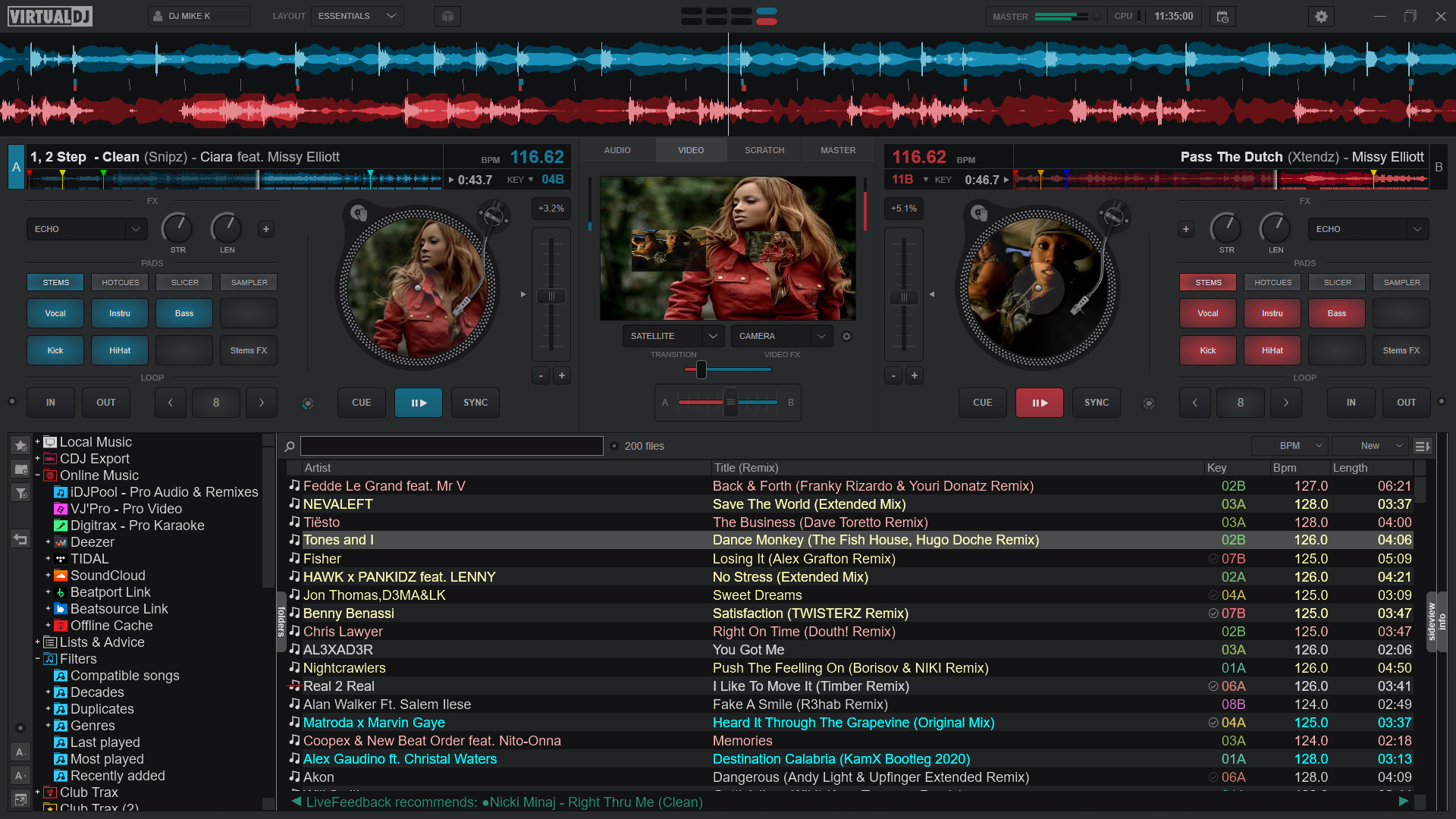Viewport: 1456px width, 819px height.
Task: Open the video FX settings gear beside CAMERA
Action: [847, 336]
